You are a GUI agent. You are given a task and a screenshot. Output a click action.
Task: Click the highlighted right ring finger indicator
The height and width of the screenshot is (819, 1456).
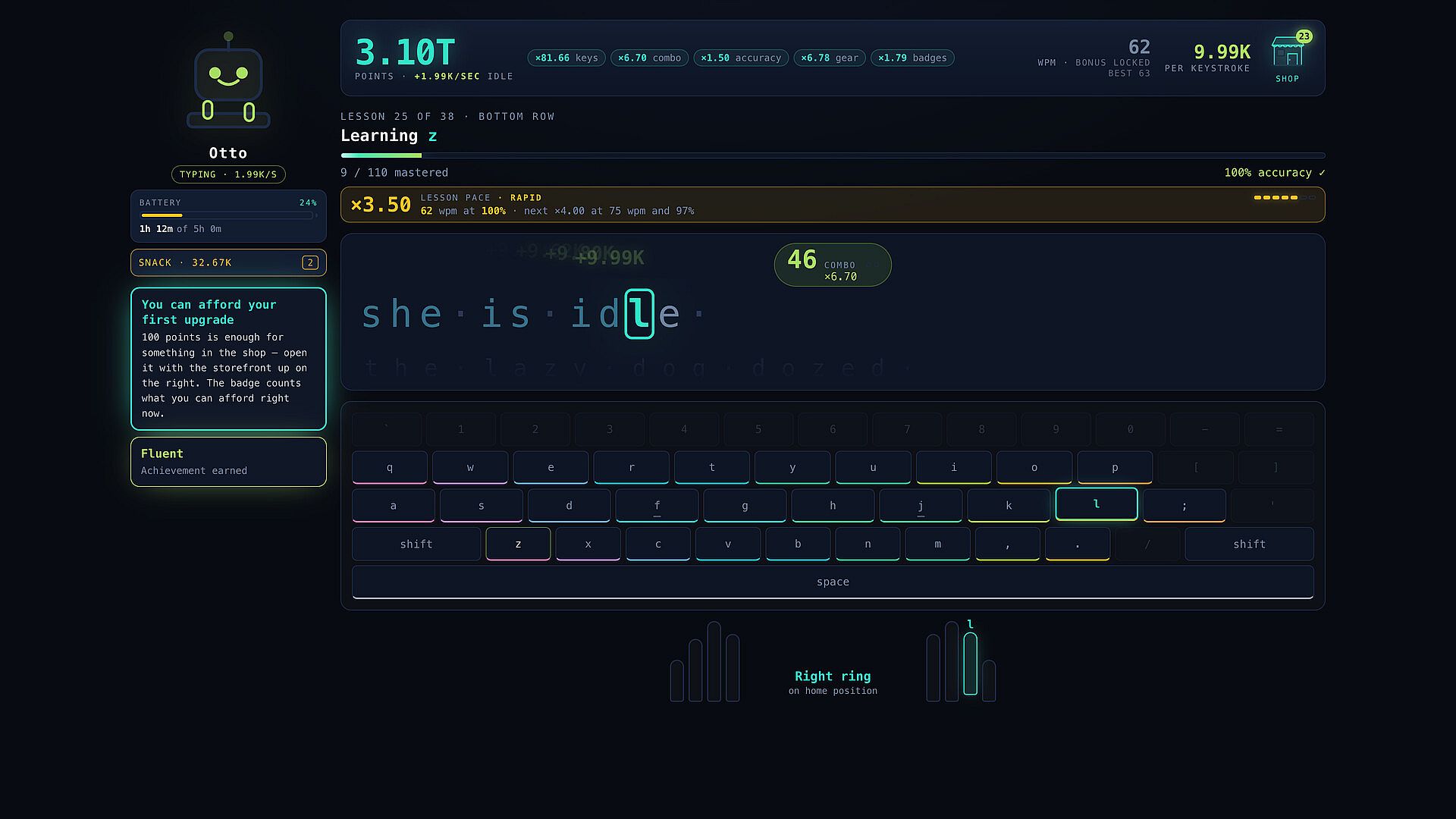(970, 664)
